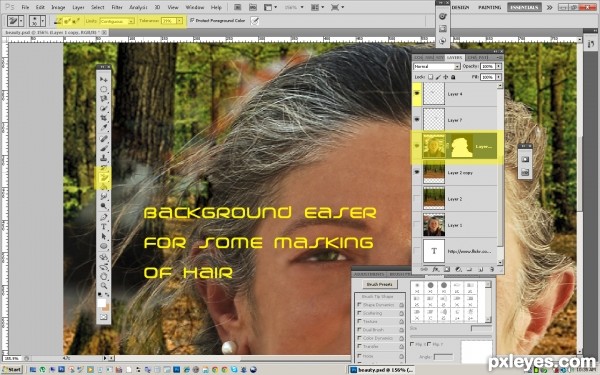
Task: Choose Sampling Once icon in options bar
Action: click(x=67, y=21)
